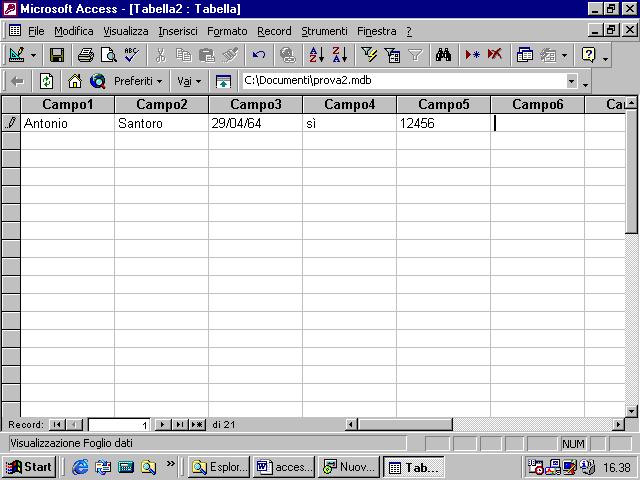Open the Vai dropdown menu
640x480 pixels.
coord(189,81)
